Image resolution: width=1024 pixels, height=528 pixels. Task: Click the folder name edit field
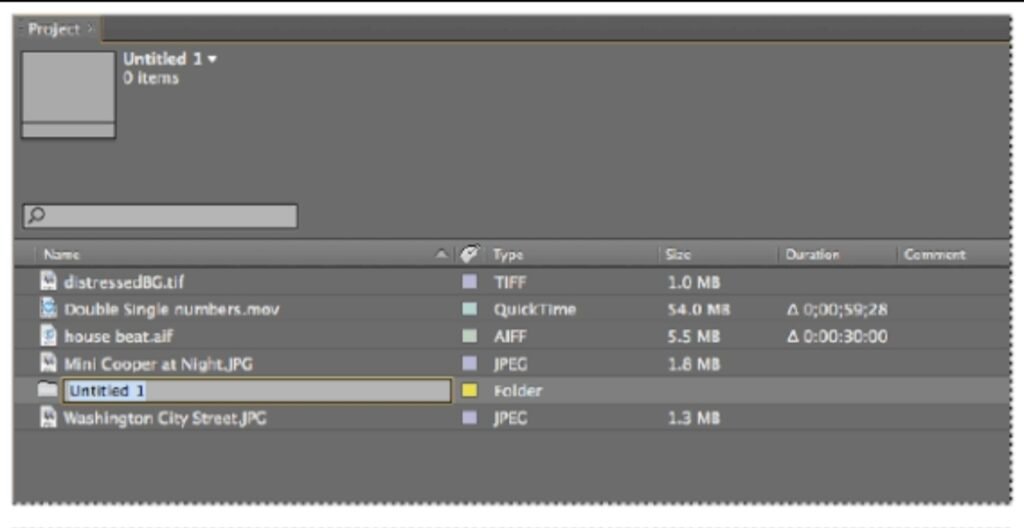pos(257,391)
